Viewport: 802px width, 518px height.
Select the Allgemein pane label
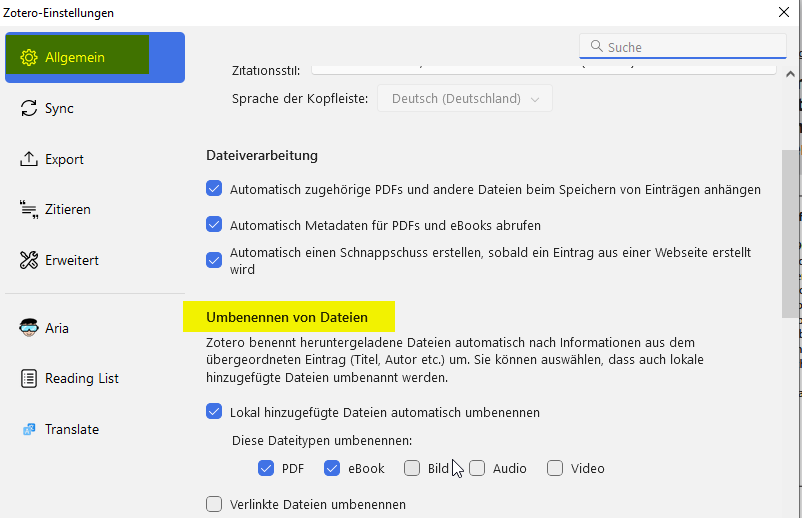pos(75,57)
